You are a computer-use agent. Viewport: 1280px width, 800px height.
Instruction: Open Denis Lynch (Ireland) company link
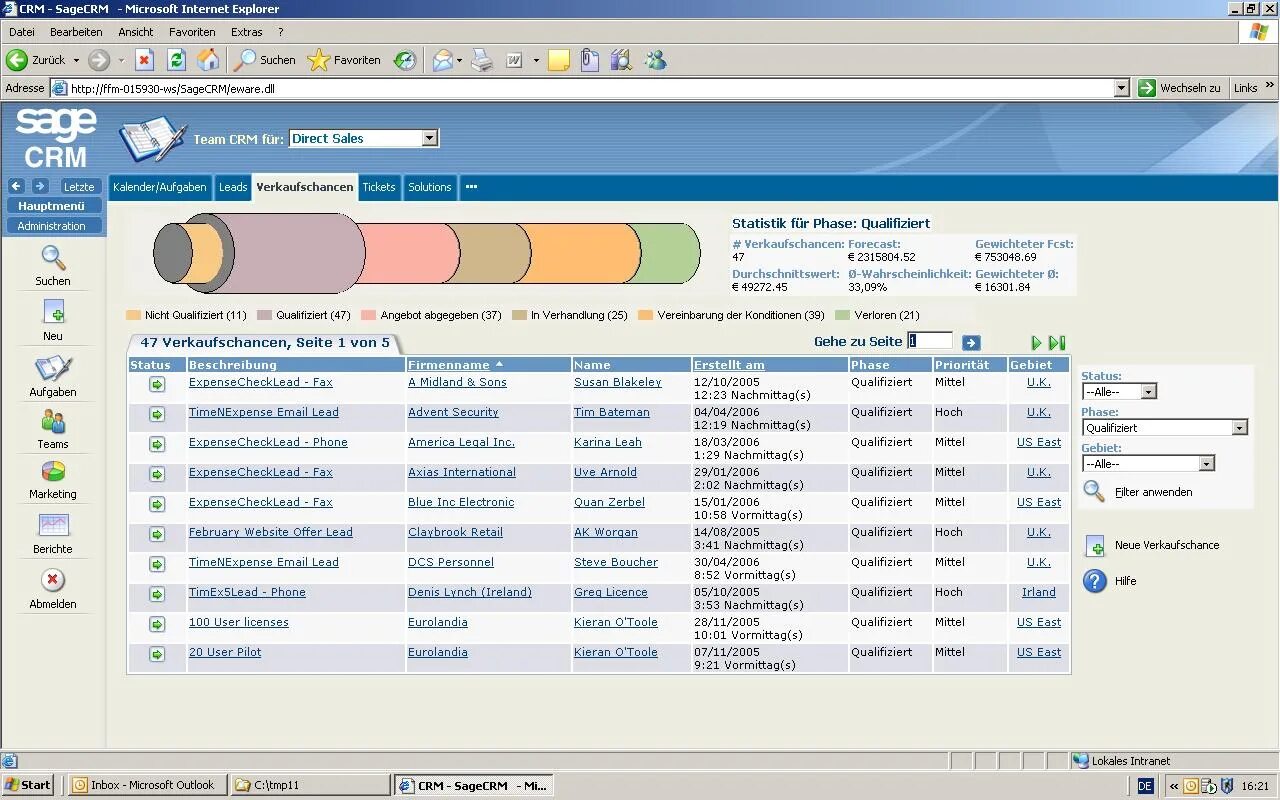pos(470,592)
